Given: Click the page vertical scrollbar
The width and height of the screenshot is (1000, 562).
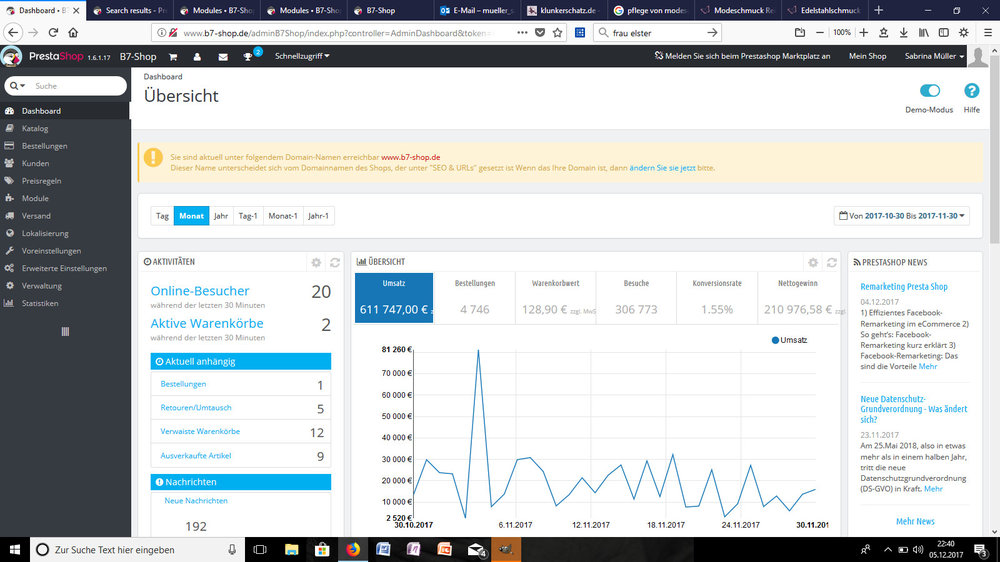Looking at the screenshot, I should click(995, 147).
